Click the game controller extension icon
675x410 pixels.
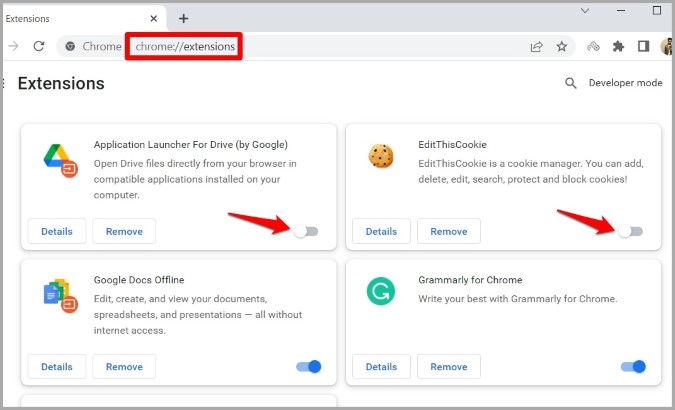pos(593,46)
